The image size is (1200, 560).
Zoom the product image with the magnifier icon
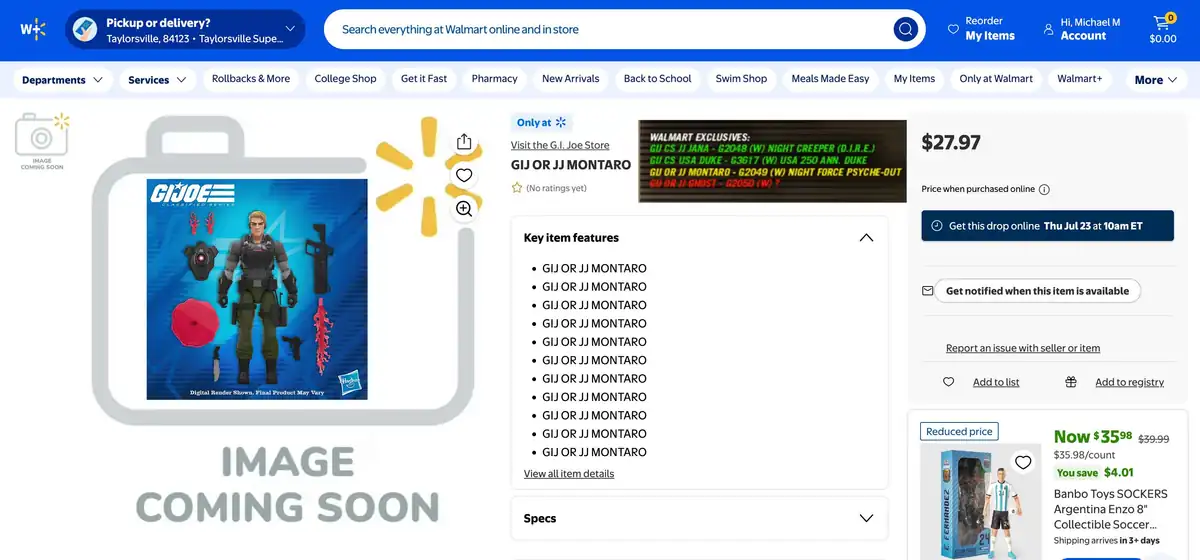pyautogui.click(x=464, y=208)
